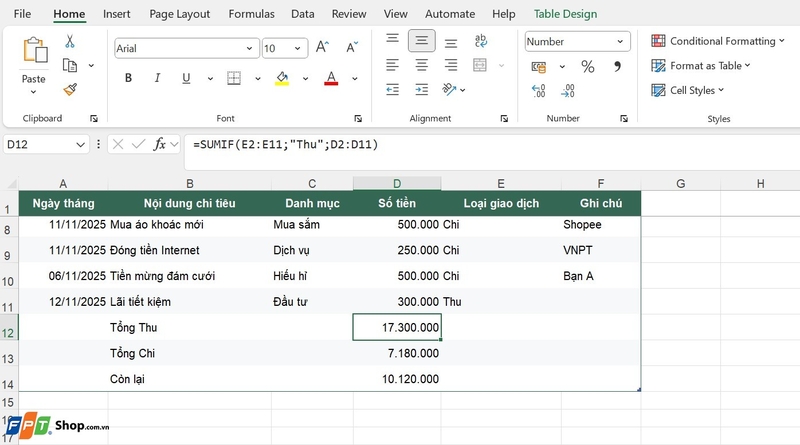Viewport: 800px width, 445px height.
Task: Click the Format Painter brush icon
Action: pyautogui.click(x=70, y=90)
